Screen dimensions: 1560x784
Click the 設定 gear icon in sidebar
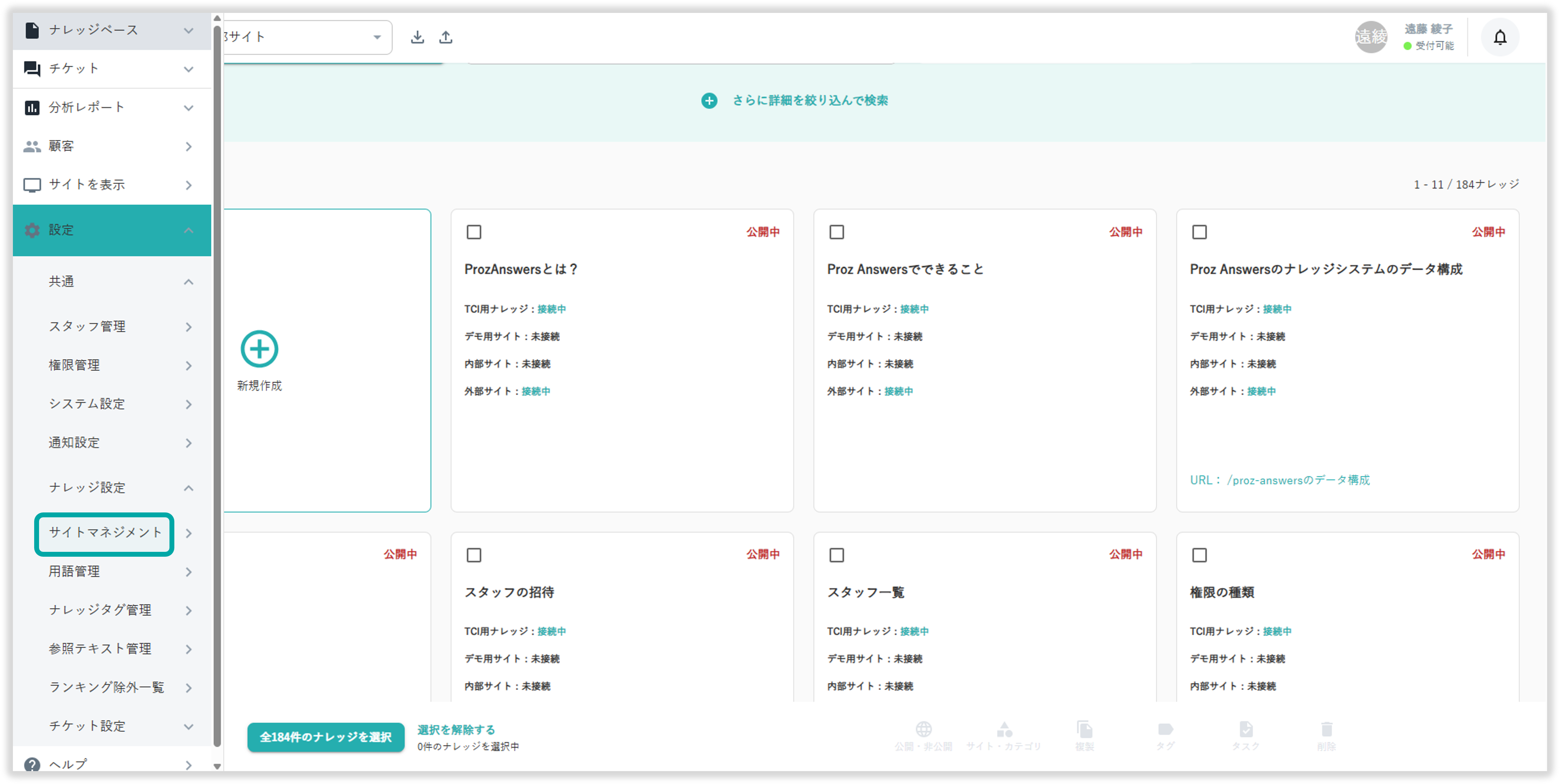pos(32,230)
